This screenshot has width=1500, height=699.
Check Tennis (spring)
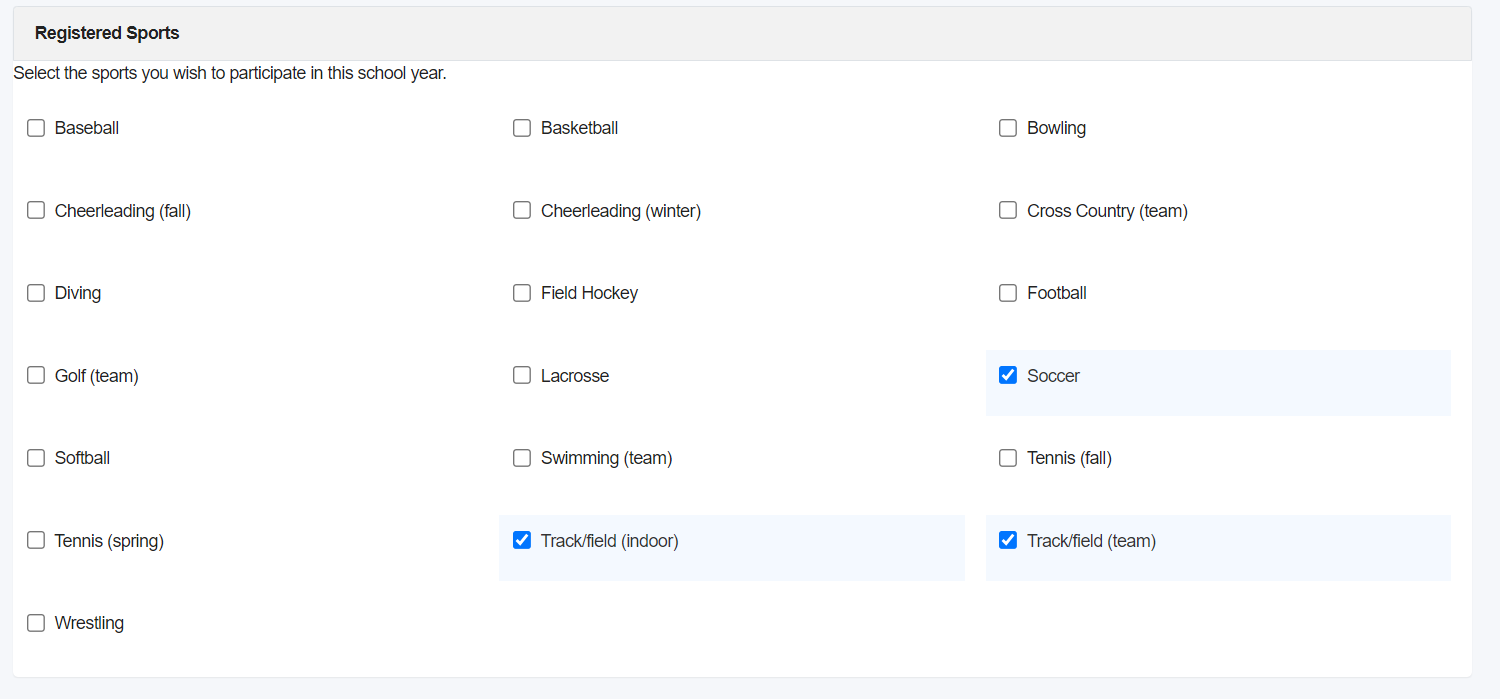(36, 540)
